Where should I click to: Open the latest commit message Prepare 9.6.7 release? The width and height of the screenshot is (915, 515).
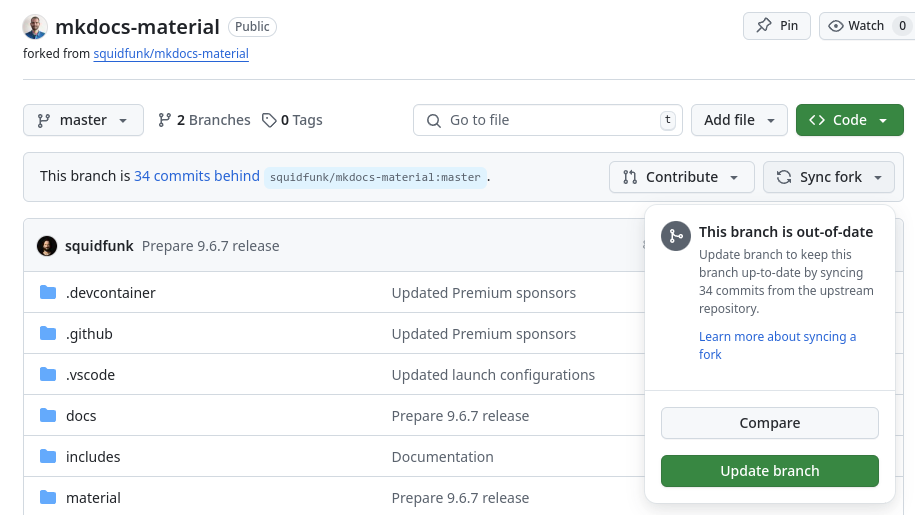[211, 246]
